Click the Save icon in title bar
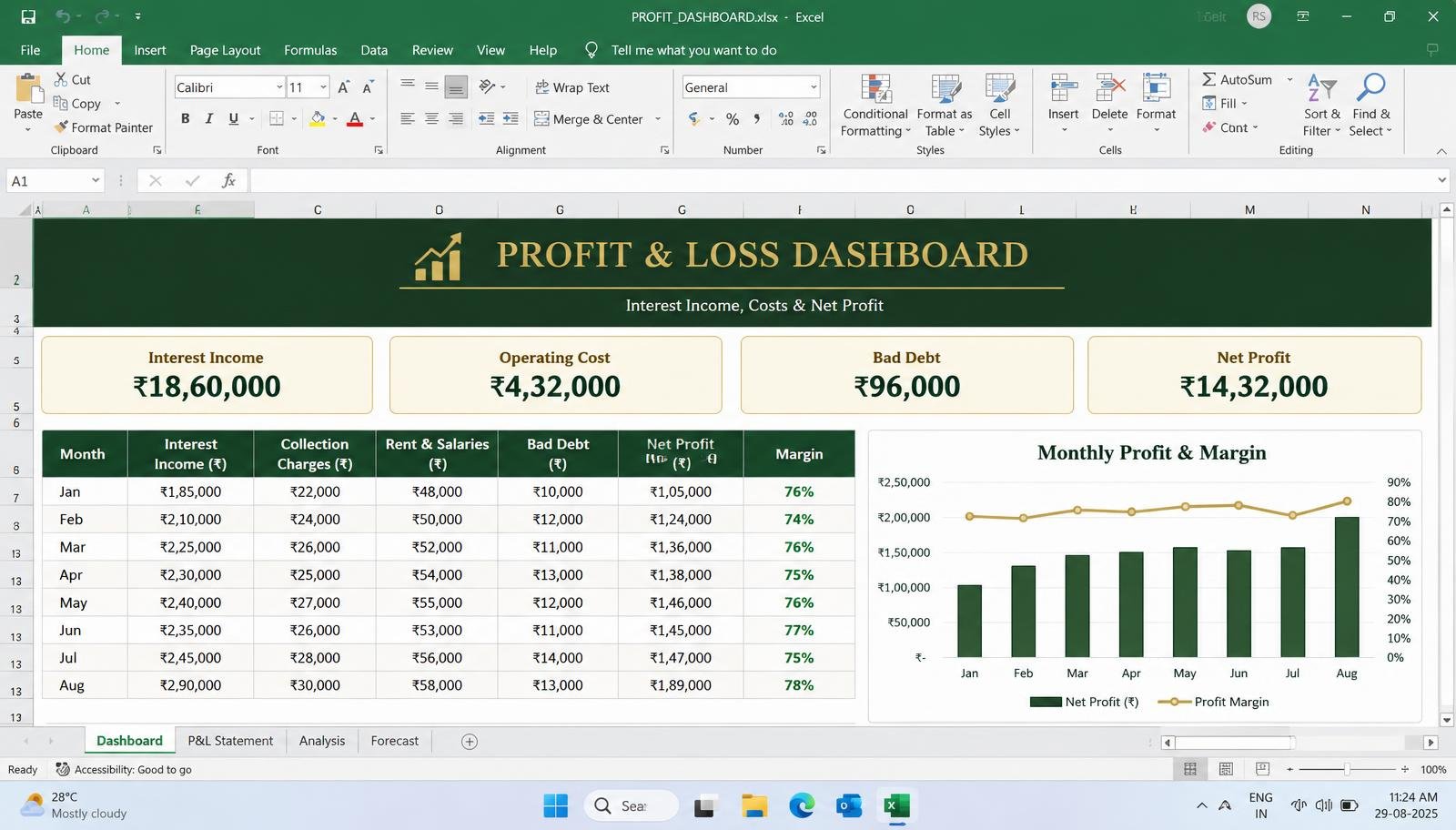Image resolution: width=1456 pixels, height=830 pixels. pos(28,16)
